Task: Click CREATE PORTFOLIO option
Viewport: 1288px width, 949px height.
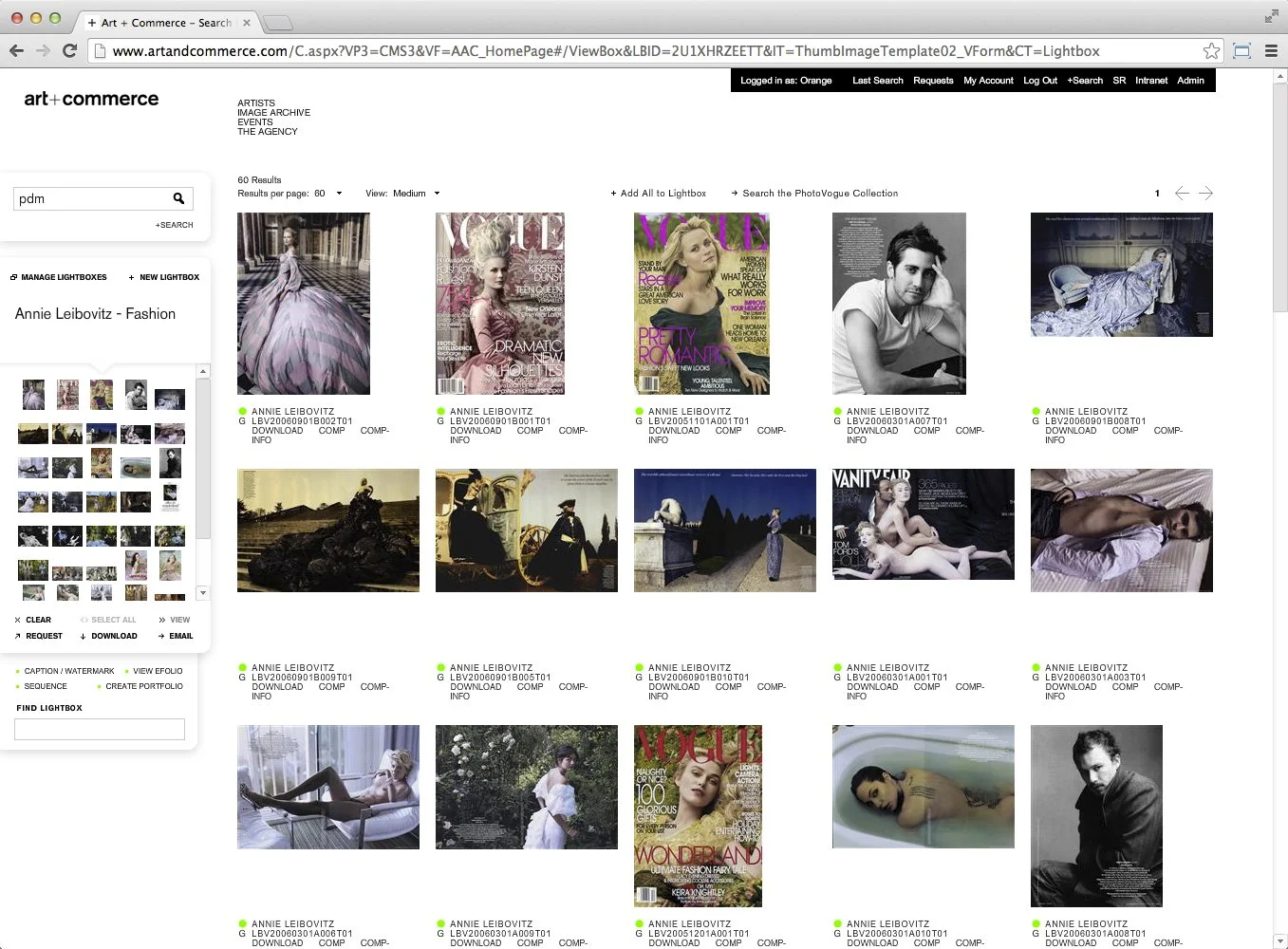Action: tap(140, 686)
